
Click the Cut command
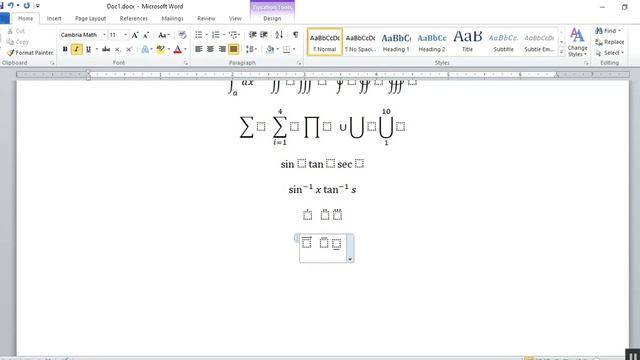click(16, 31)
